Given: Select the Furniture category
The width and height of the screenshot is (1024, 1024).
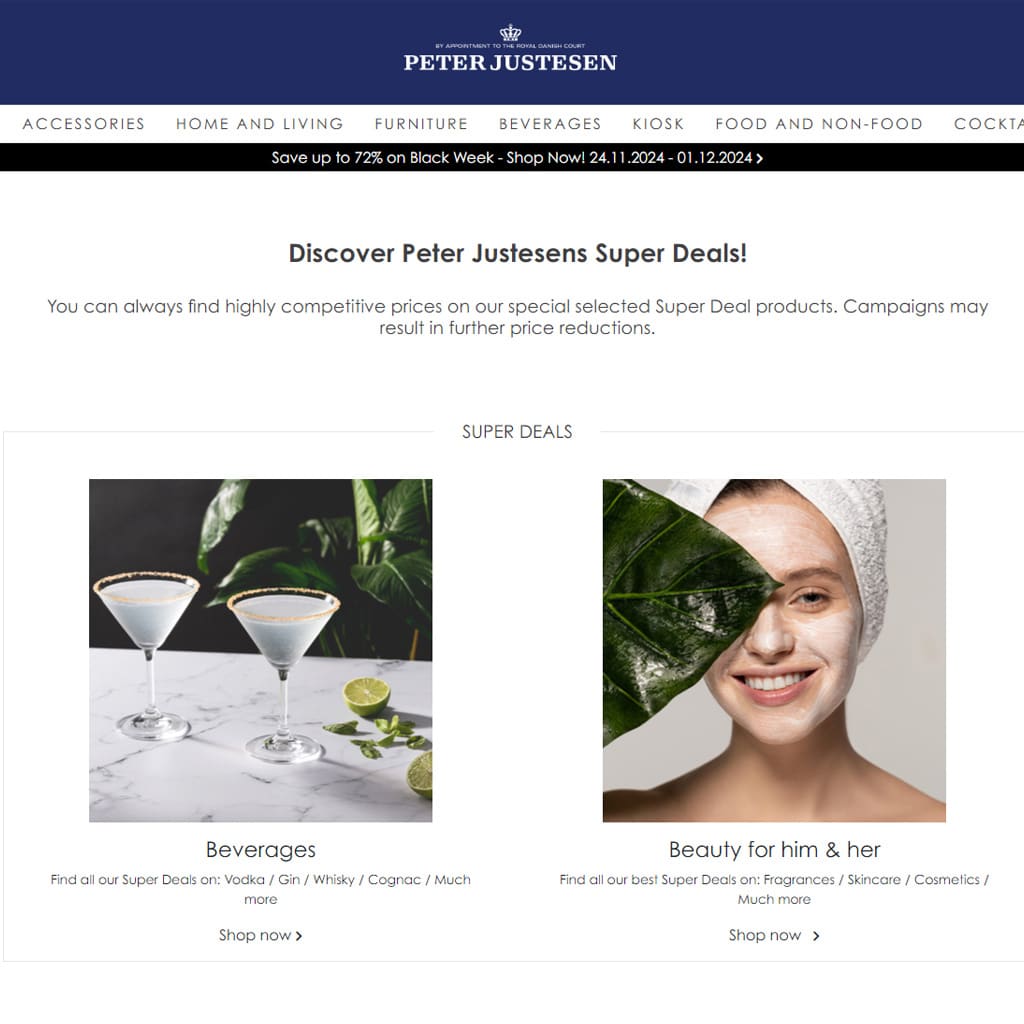Looking at the screenshot, I should tap(421, 124).
